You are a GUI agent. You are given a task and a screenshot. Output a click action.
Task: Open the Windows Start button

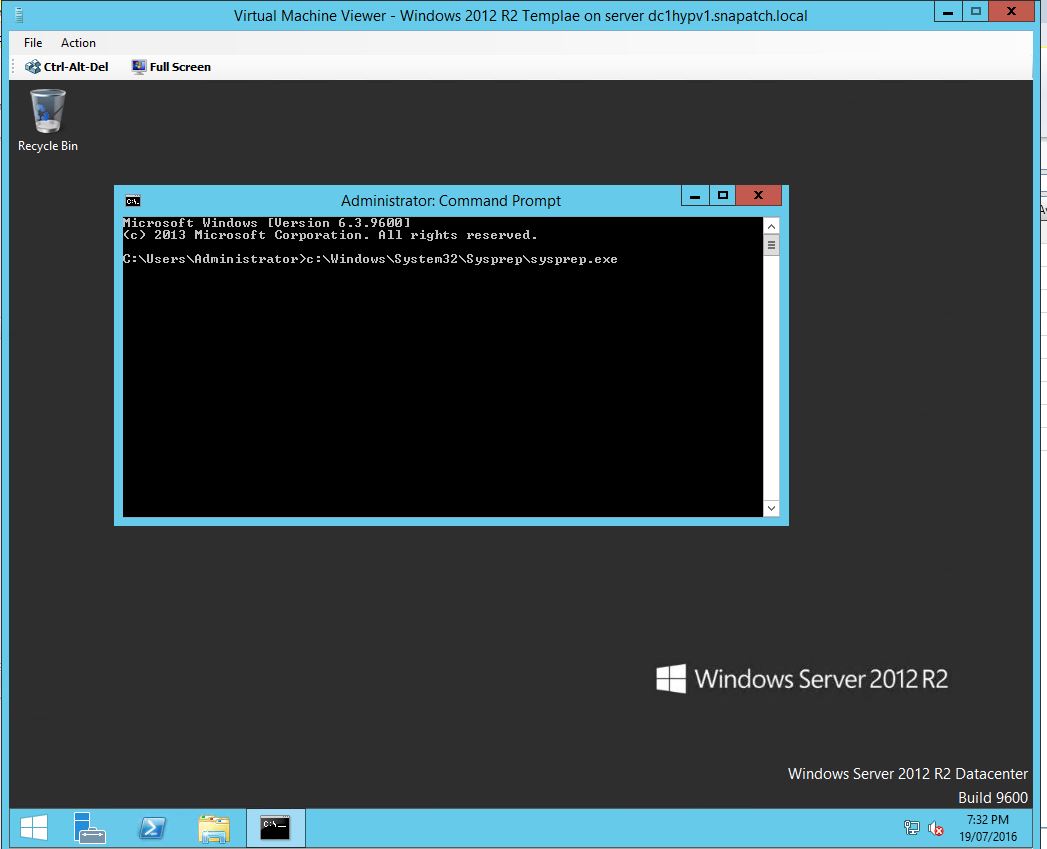[33, 828]
